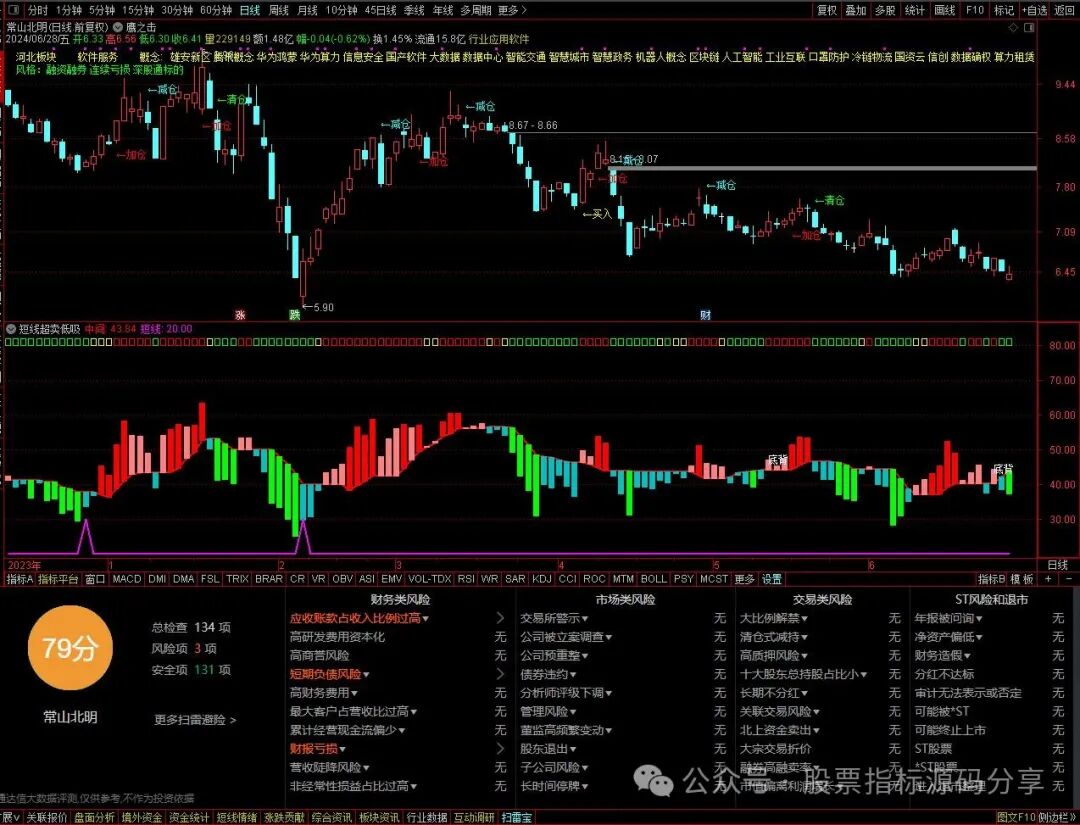The image size is (1080, 825).
Task: Click the 返回 back button
Action: point(1064,10)
